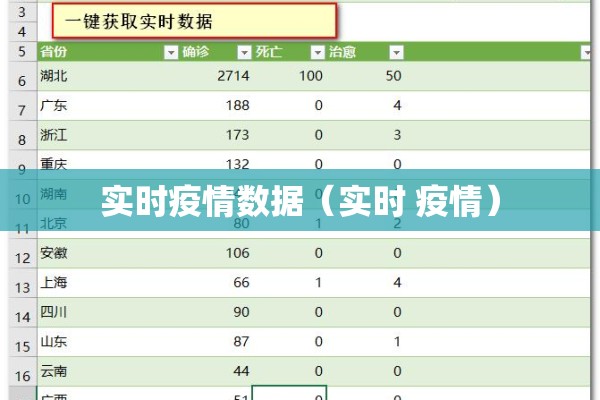This screenshot has width=600, height=400.
Task: Select the 100 deaths cell for 湖北
Action: pos(289,76)
